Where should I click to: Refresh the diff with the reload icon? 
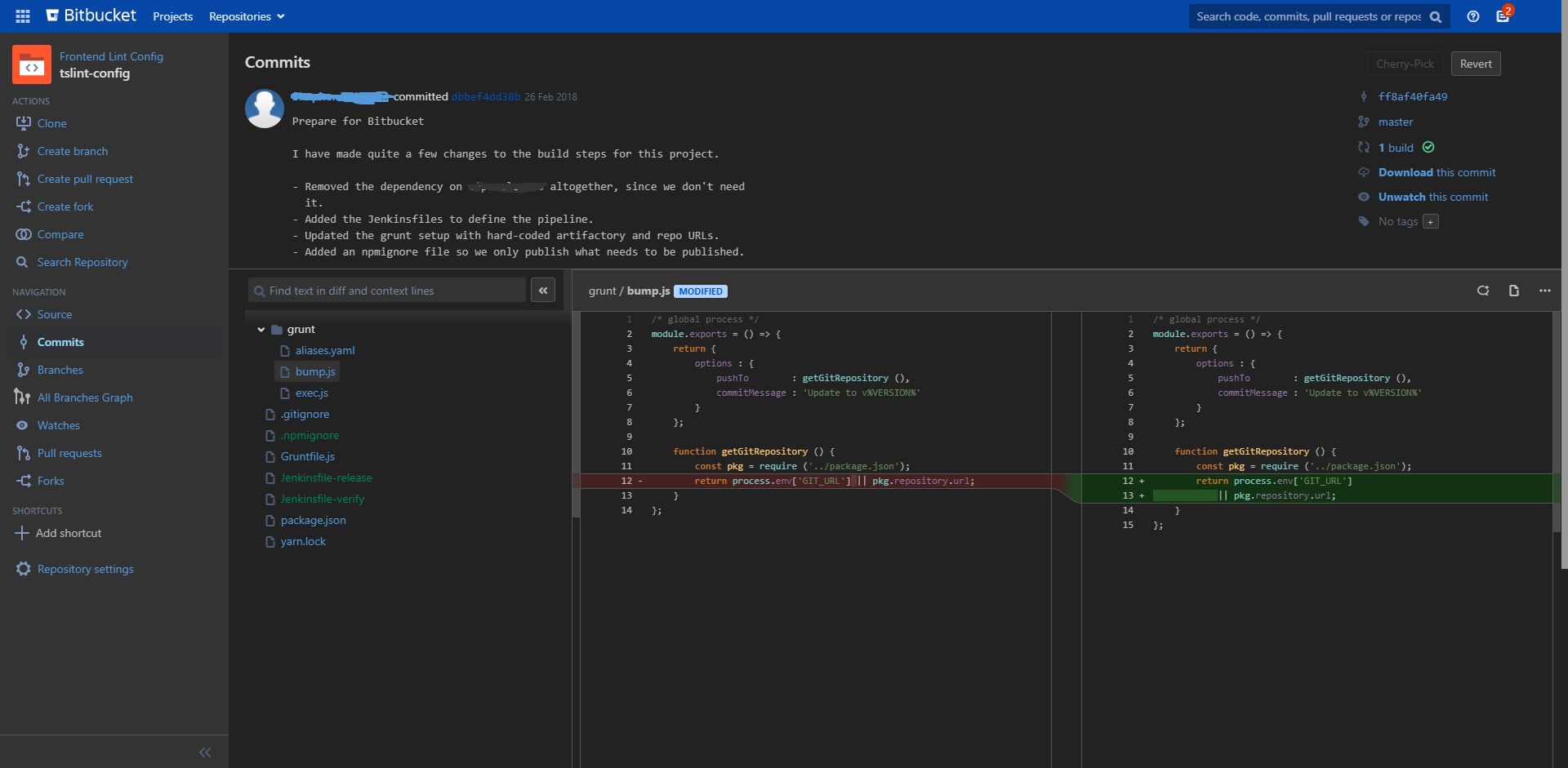click(1484, 291)
